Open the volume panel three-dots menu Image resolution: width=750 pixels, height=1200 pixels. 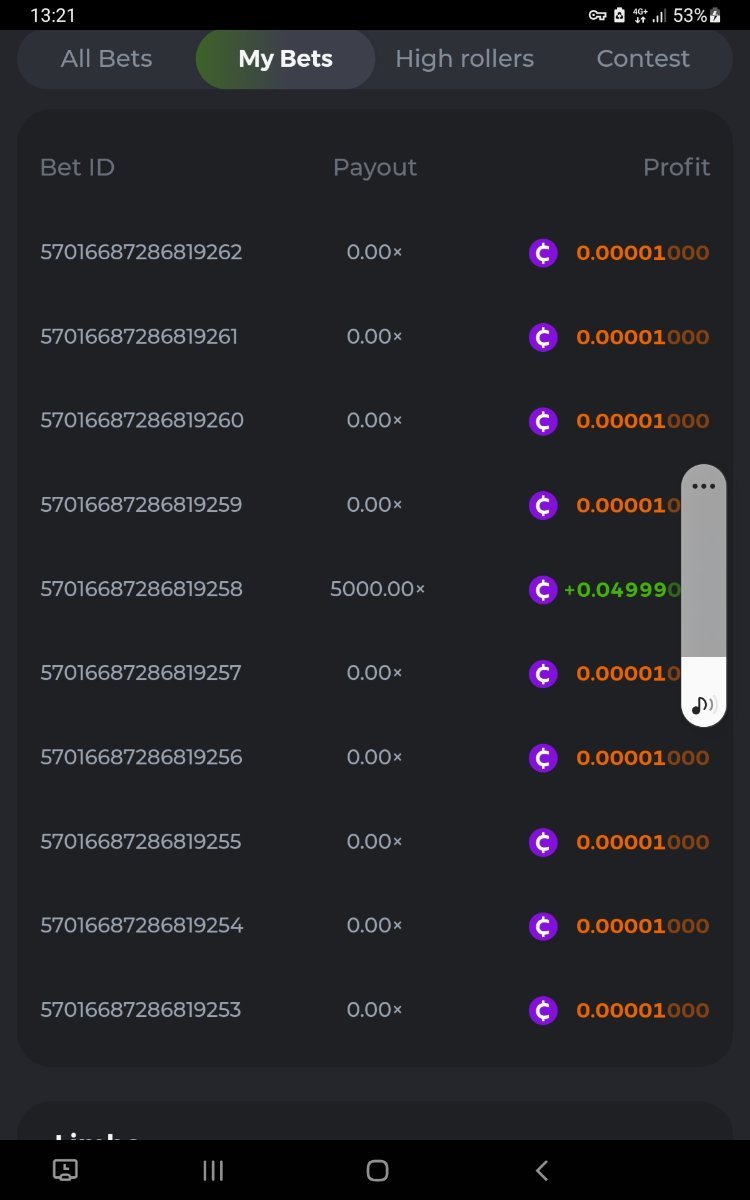703,487
